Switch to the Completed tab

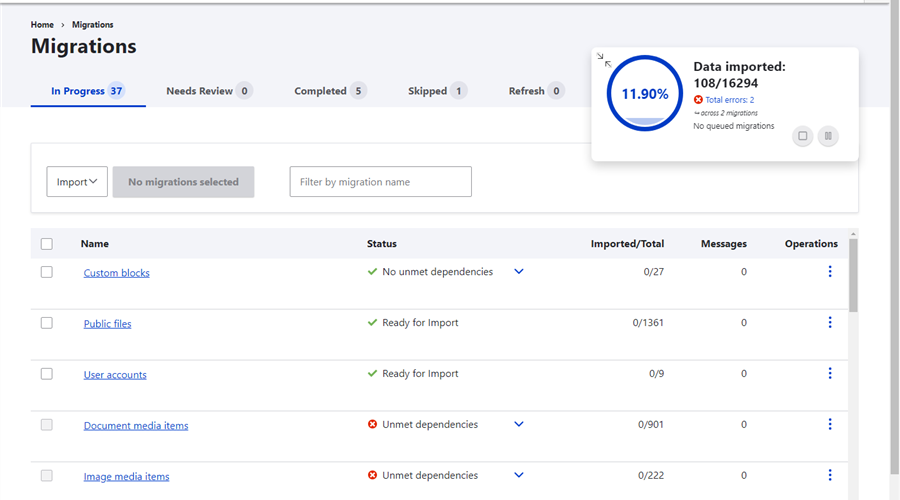331,91
